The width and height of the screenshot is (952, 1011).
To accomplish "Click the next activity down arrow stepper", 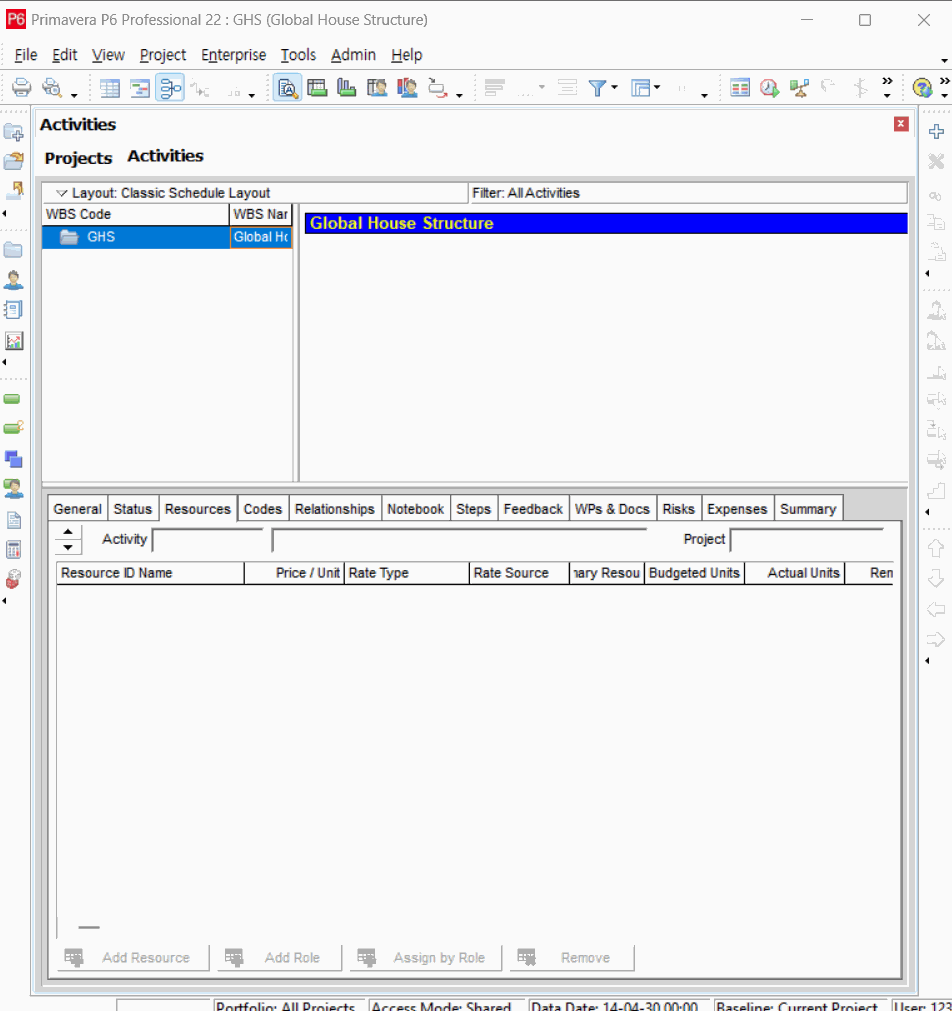I will 68,547.
